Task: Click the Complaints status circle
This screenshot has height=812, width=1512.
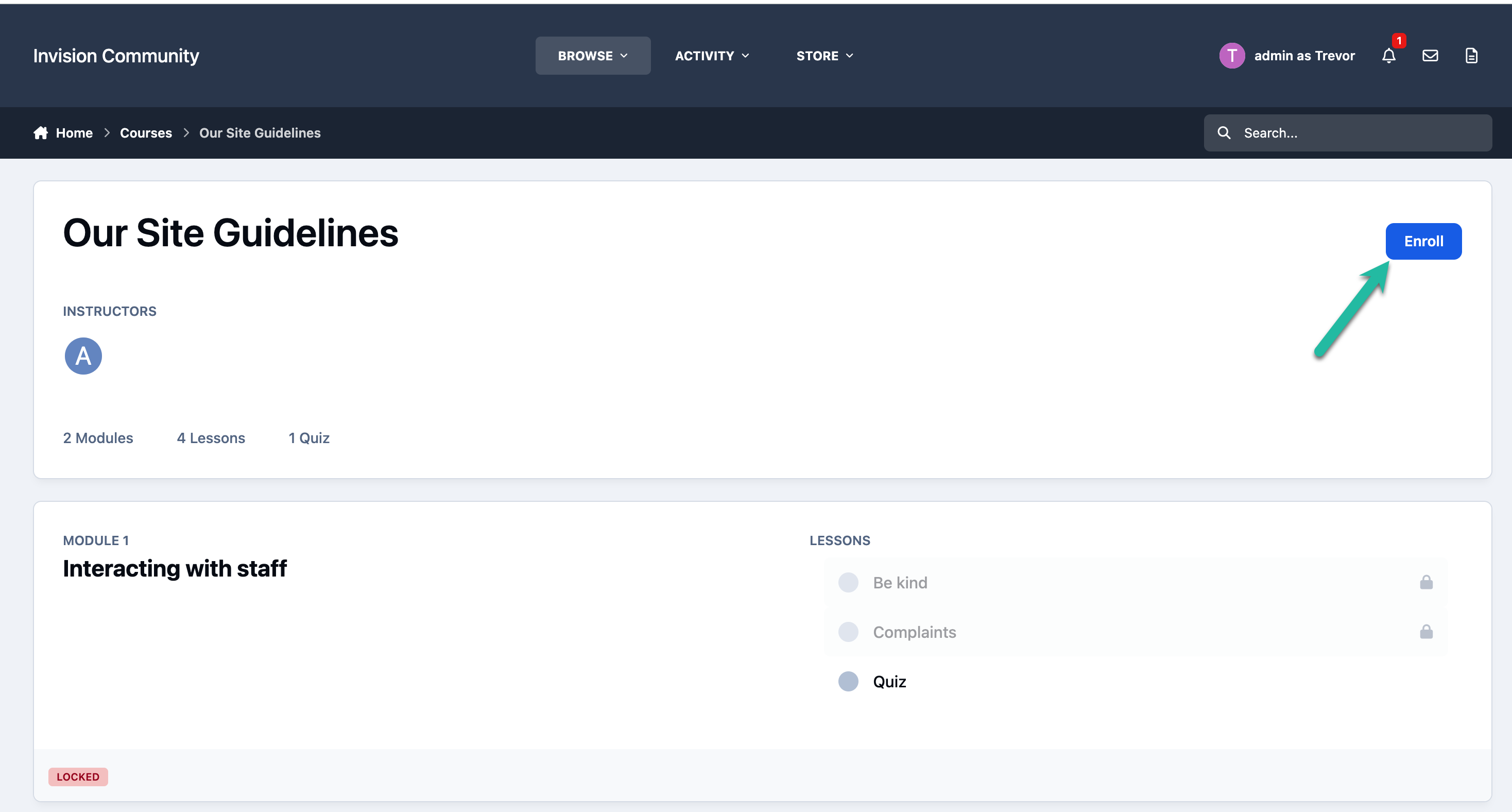Action: [x=848, y=632]
